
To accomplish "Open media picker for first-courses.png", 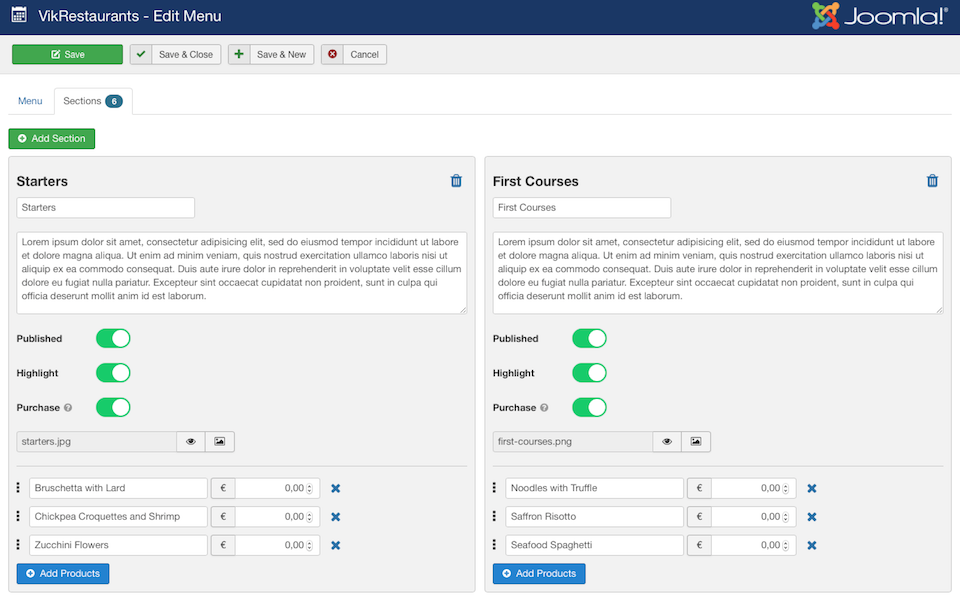I will pos(696,441).
